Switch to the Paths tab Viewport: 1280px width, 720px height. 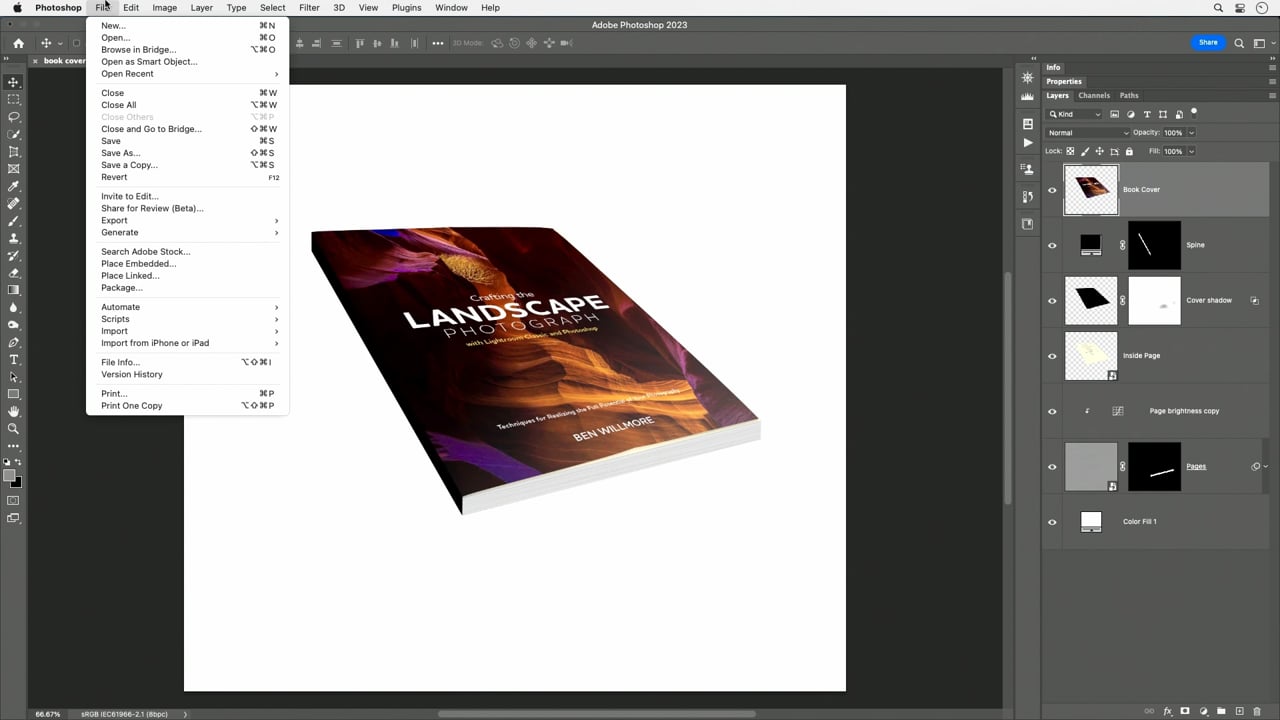click(1129, 96)
